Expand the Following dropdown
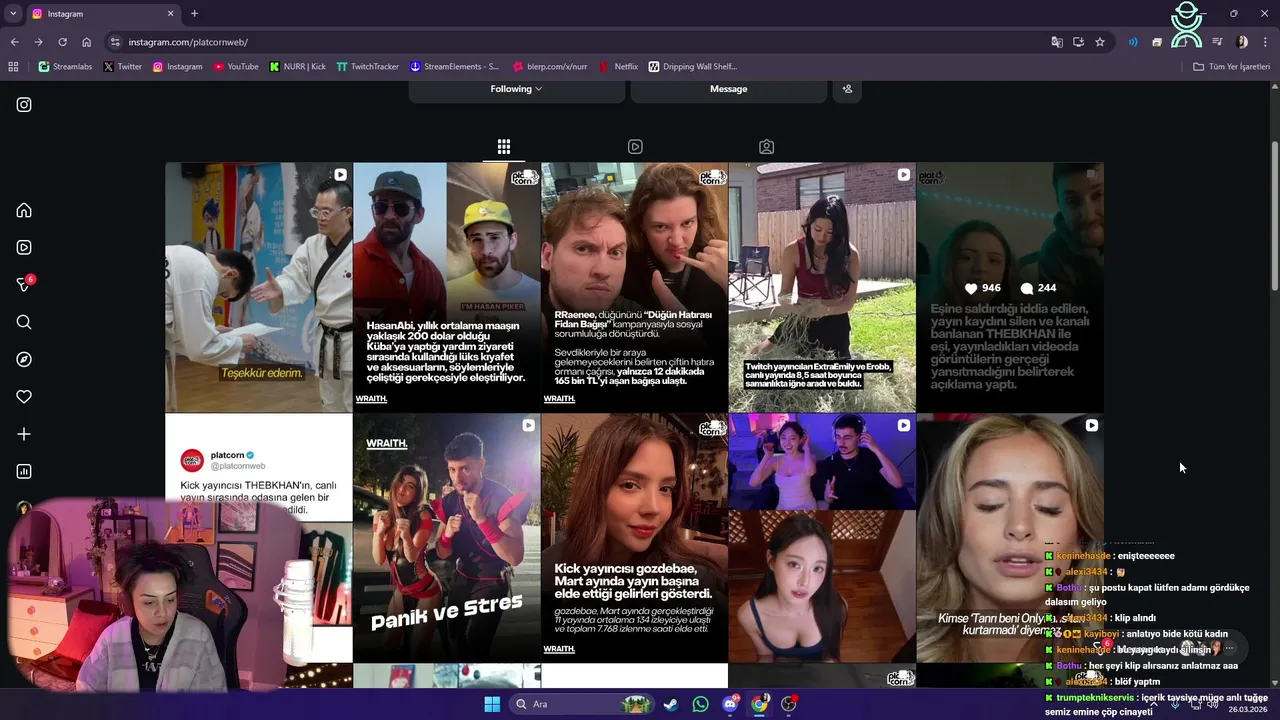 tap(517, 89)
